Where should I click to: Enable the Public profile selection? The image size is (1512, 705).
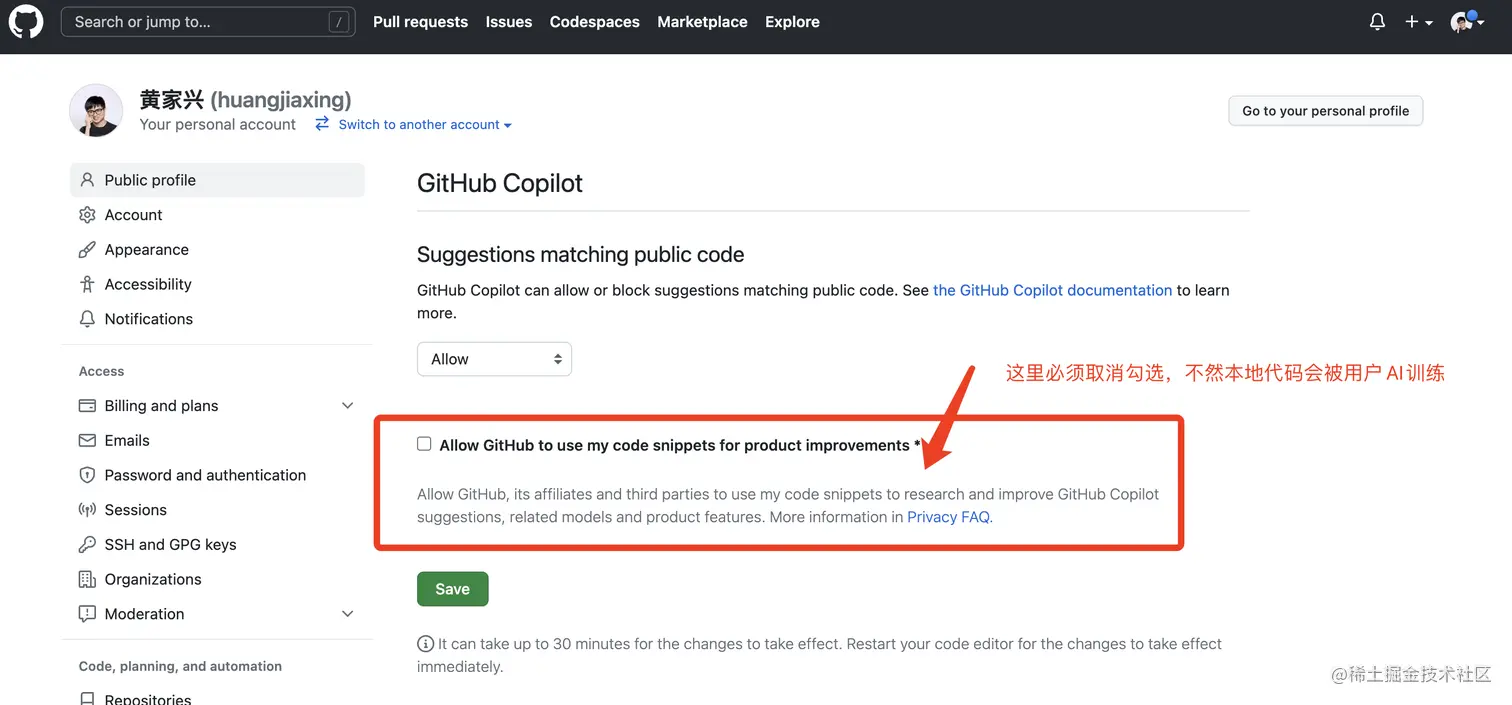[150, 180]
